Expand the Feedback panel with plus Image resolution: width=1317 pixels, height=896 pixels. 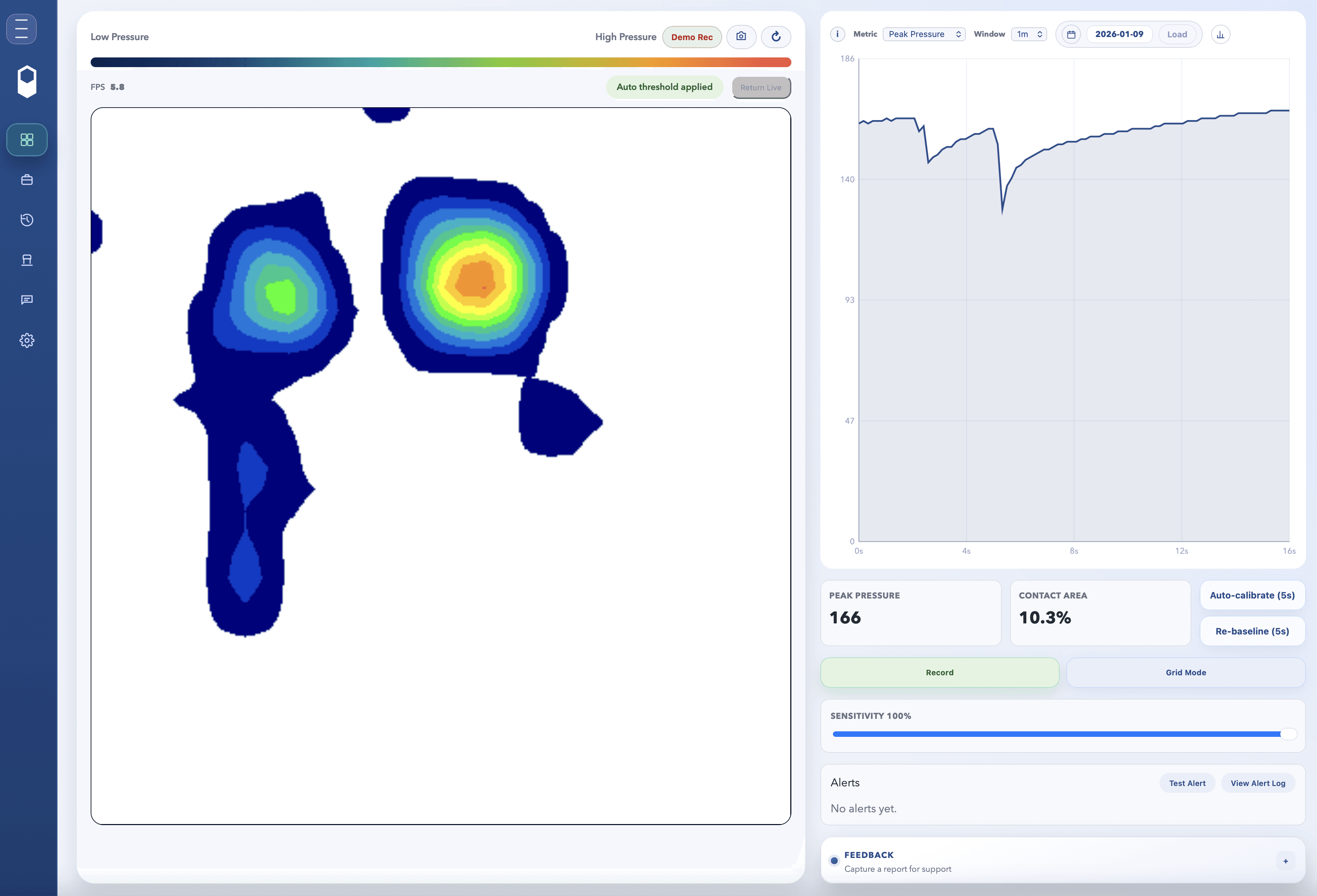1285,861
